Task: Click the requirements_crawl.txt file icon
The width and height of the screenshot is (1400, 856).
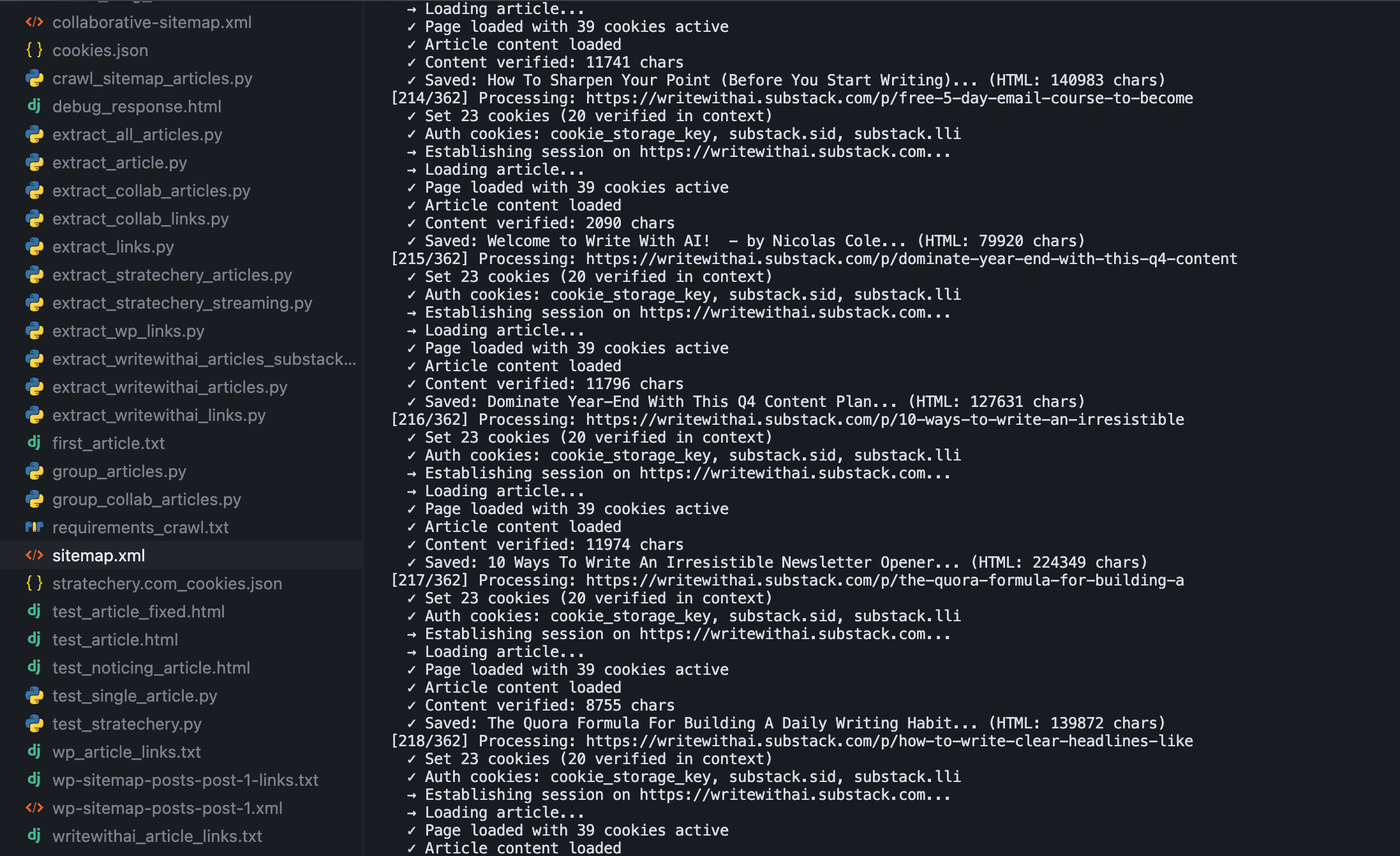Action: tap(34, 528)
